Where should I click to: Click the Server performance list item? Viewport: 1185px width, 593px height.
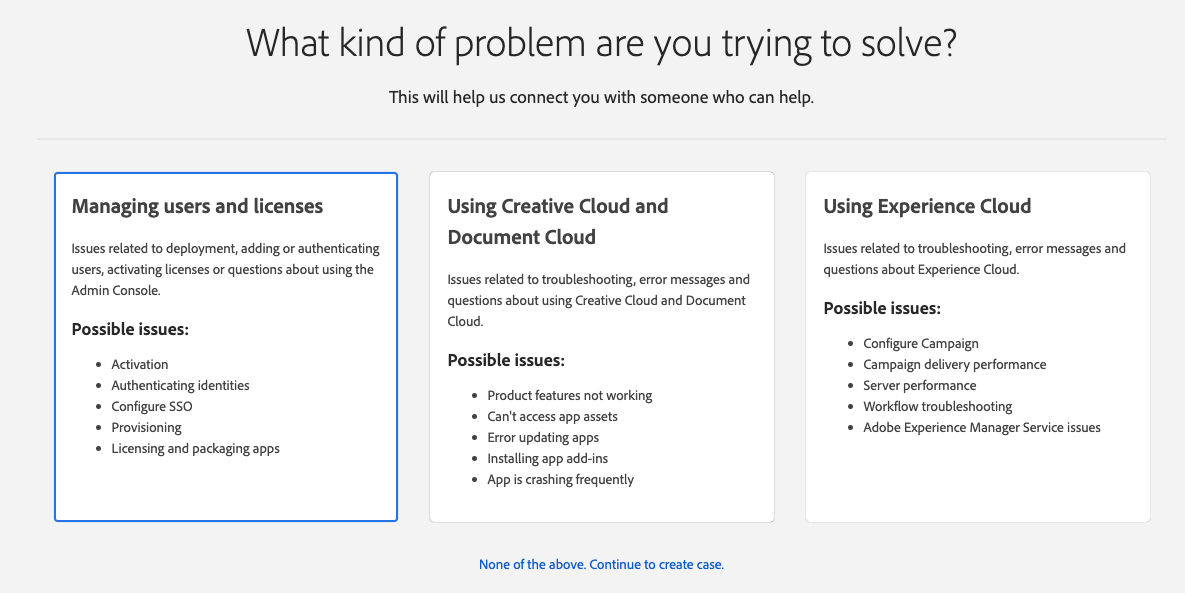point(919,386)
